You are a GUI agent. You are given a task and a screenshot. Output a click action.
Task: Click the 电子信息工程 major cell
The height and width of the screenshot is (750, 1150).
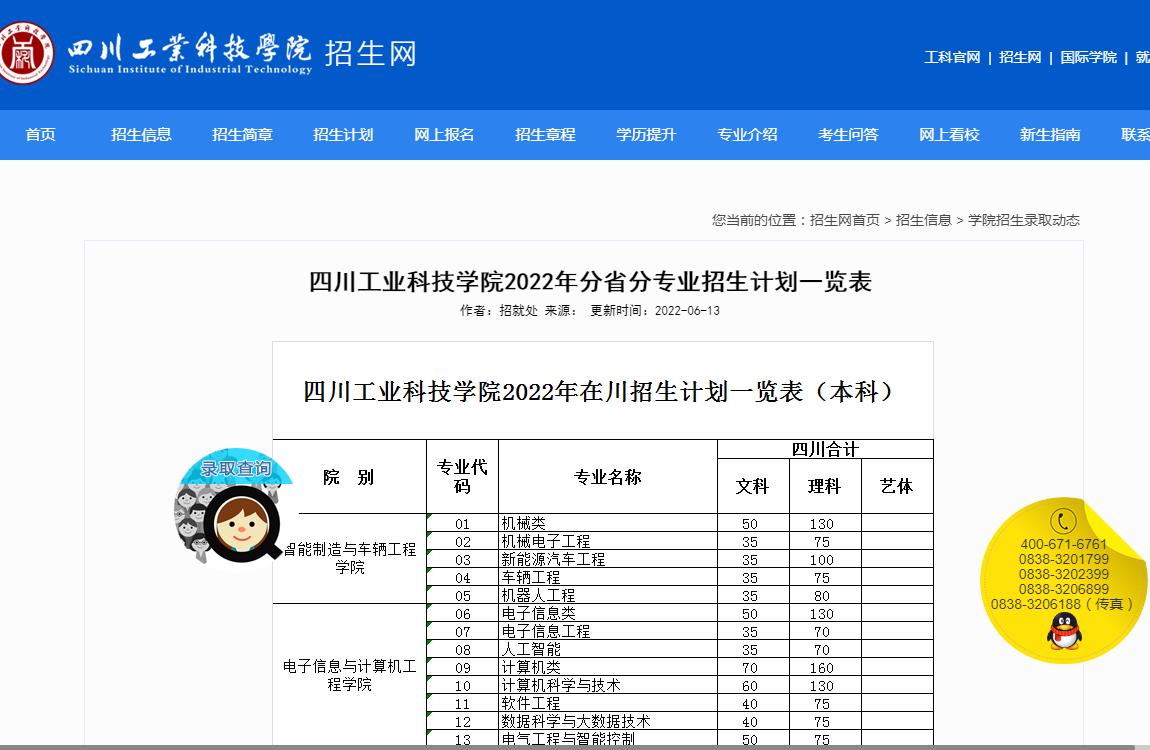pos(607,631)
